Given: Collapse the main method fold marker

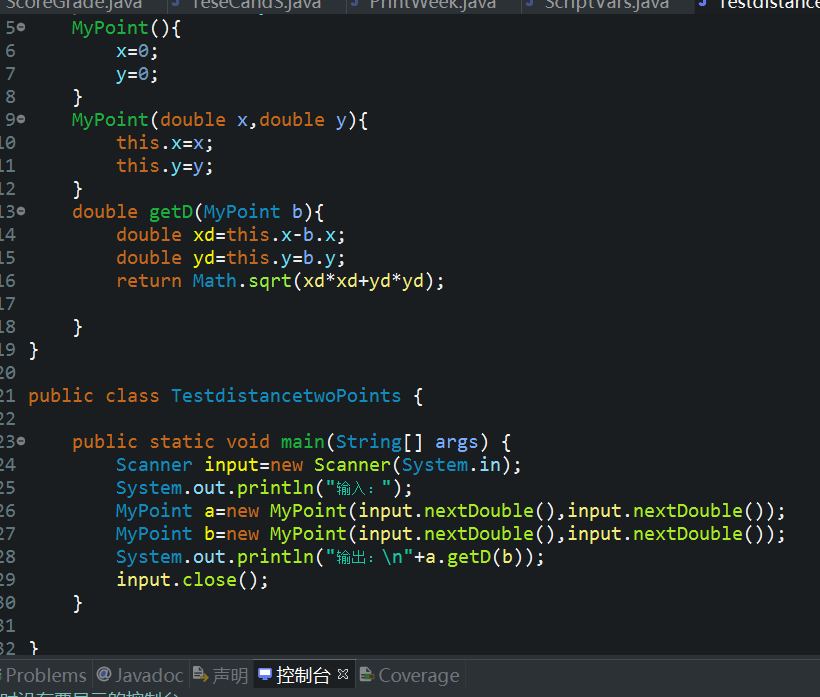Looking at the screenshot, I should [x=21, y=441].
